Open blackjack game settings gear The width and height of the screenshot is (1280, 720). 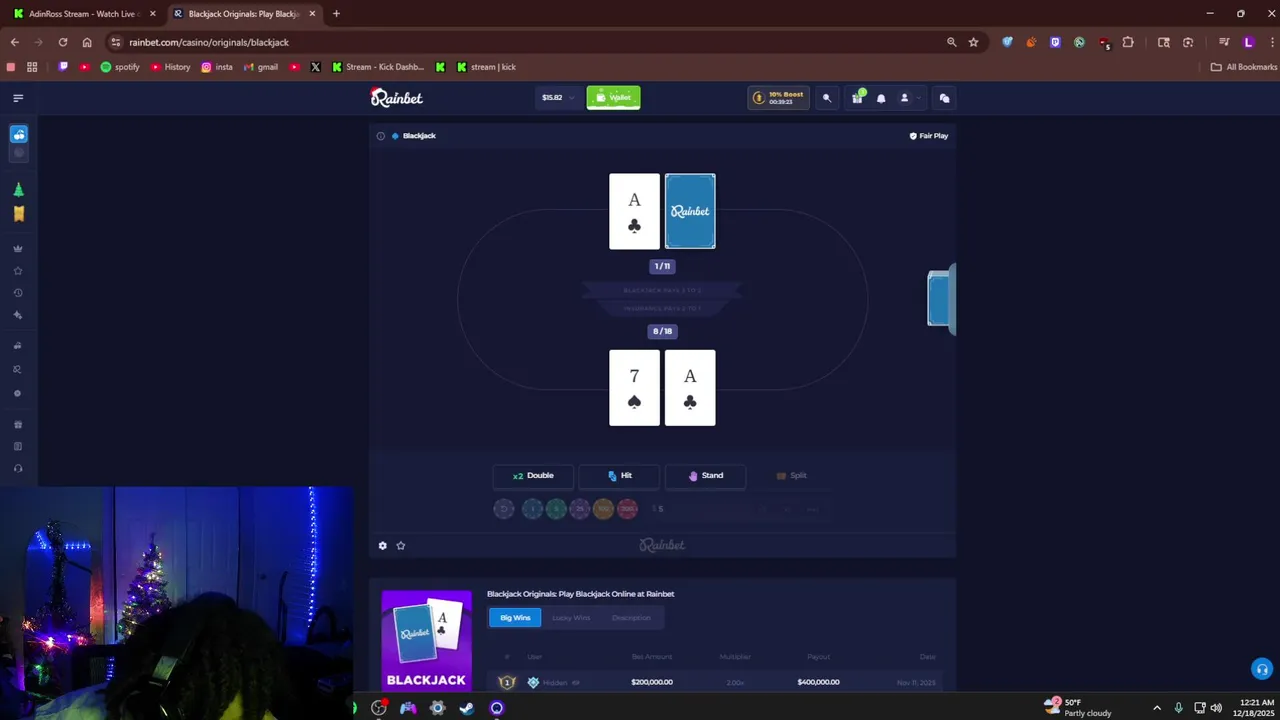383,545
